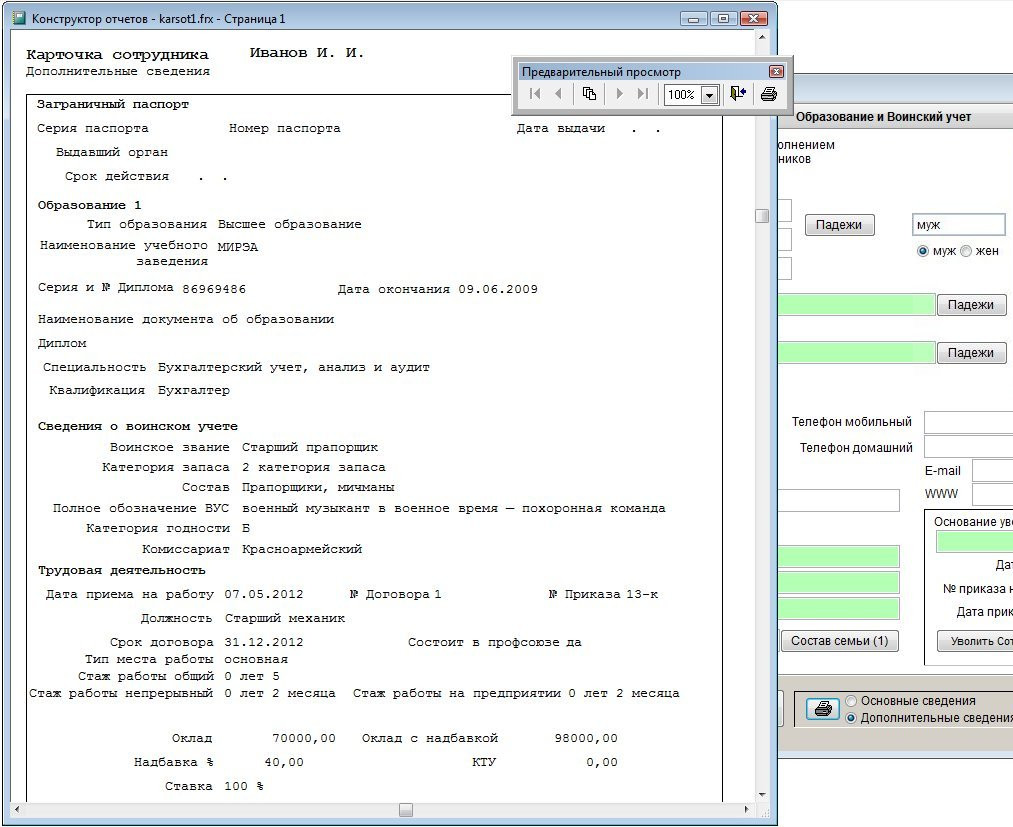1013x827 pixels.
Task: Click the Уволить Сотрудника button
Action: pyautogui.click(x=976, y=640)
